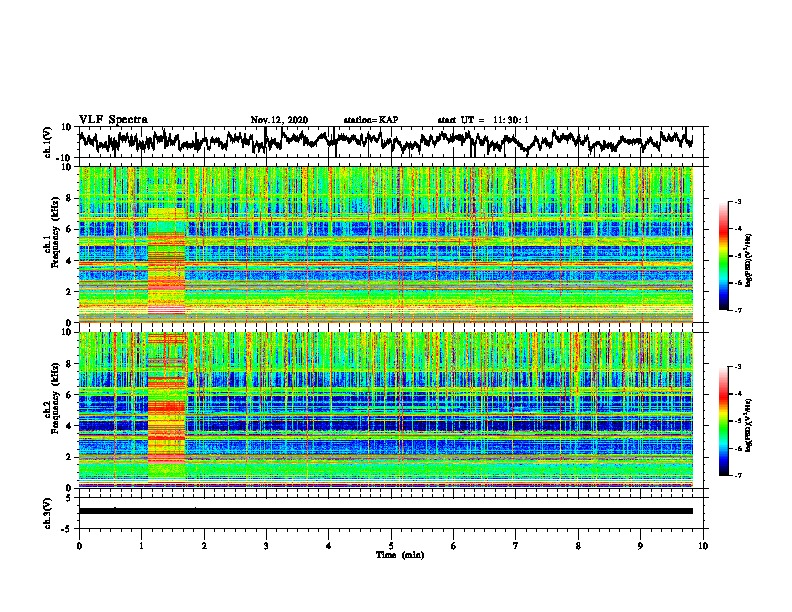Click the "-7" label on ch.1 colorbar
This screenshot has width=792, height=612.
[x=737, y=310]
